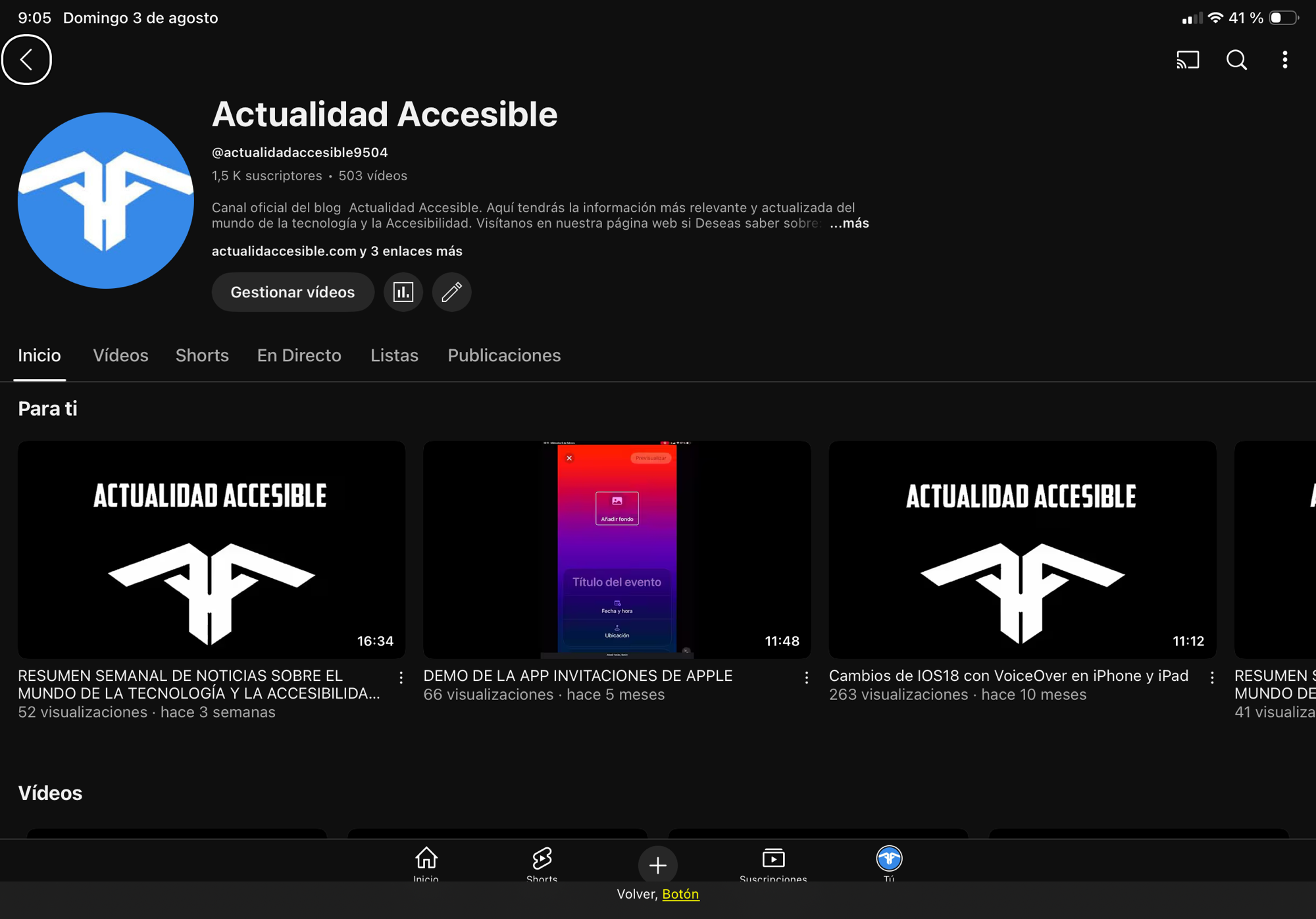Click the pencil edit channel icon

[451, 292]
